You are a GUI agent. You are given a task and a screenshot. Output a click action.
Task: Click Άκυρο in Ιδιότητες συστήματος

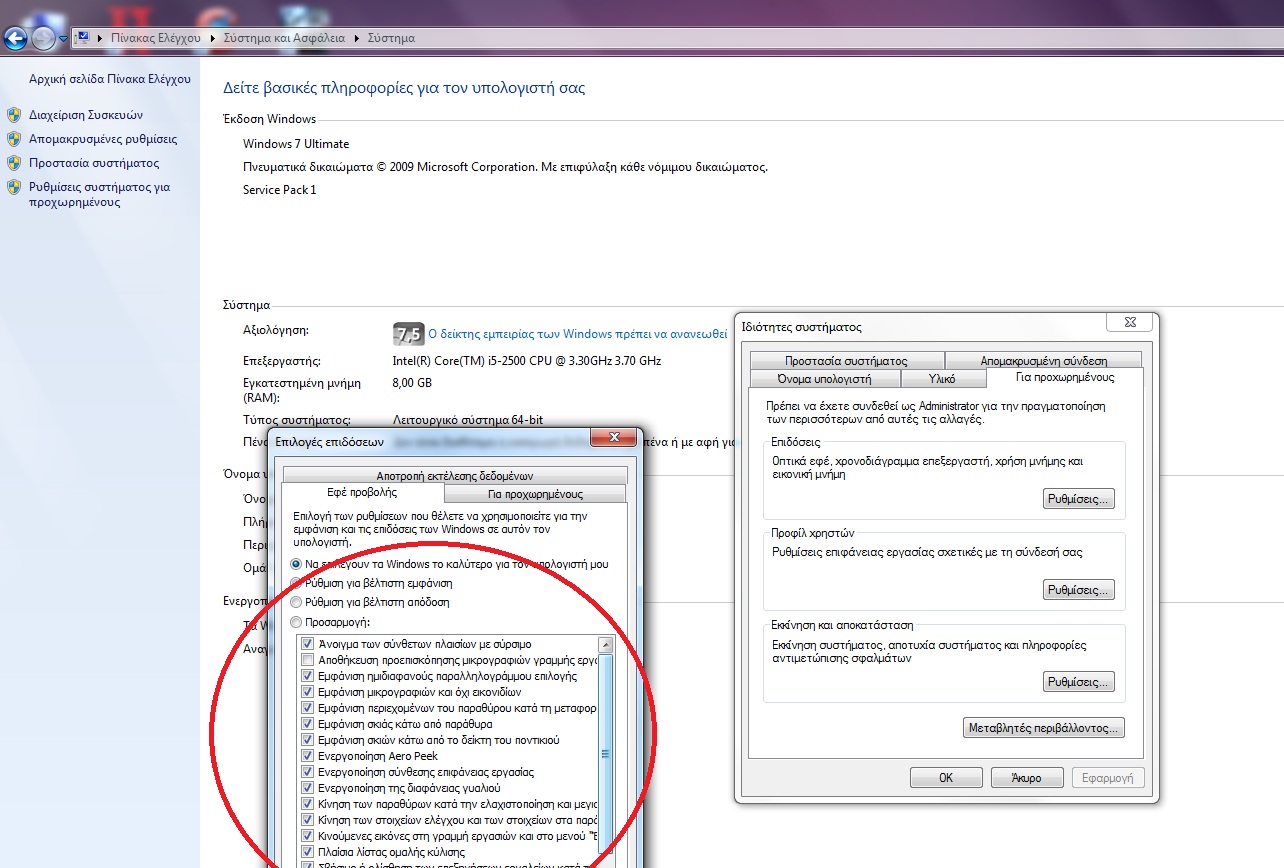tap(1027, 778)
